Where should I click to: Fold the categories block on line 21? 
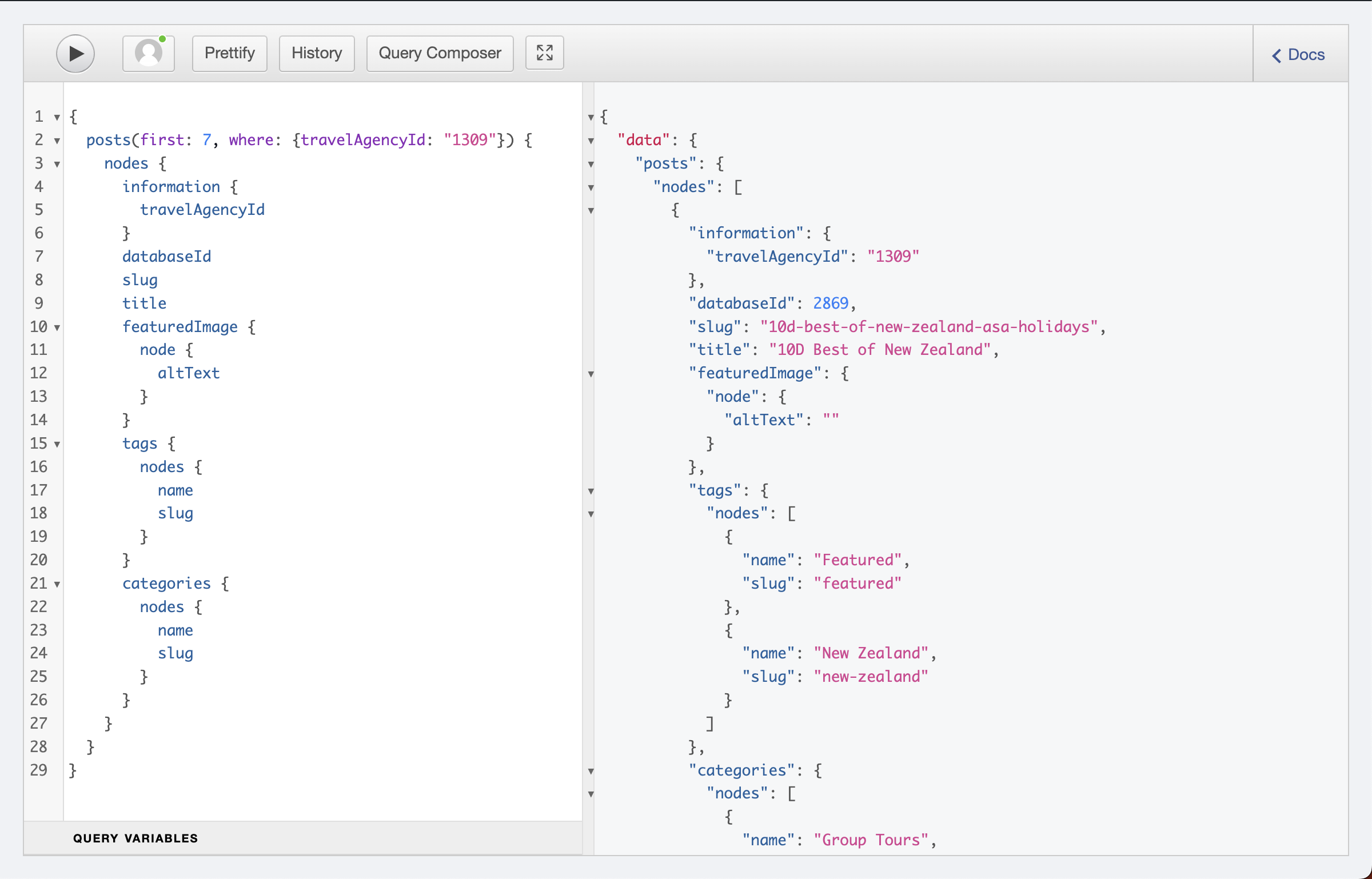[x=57, y=585]
